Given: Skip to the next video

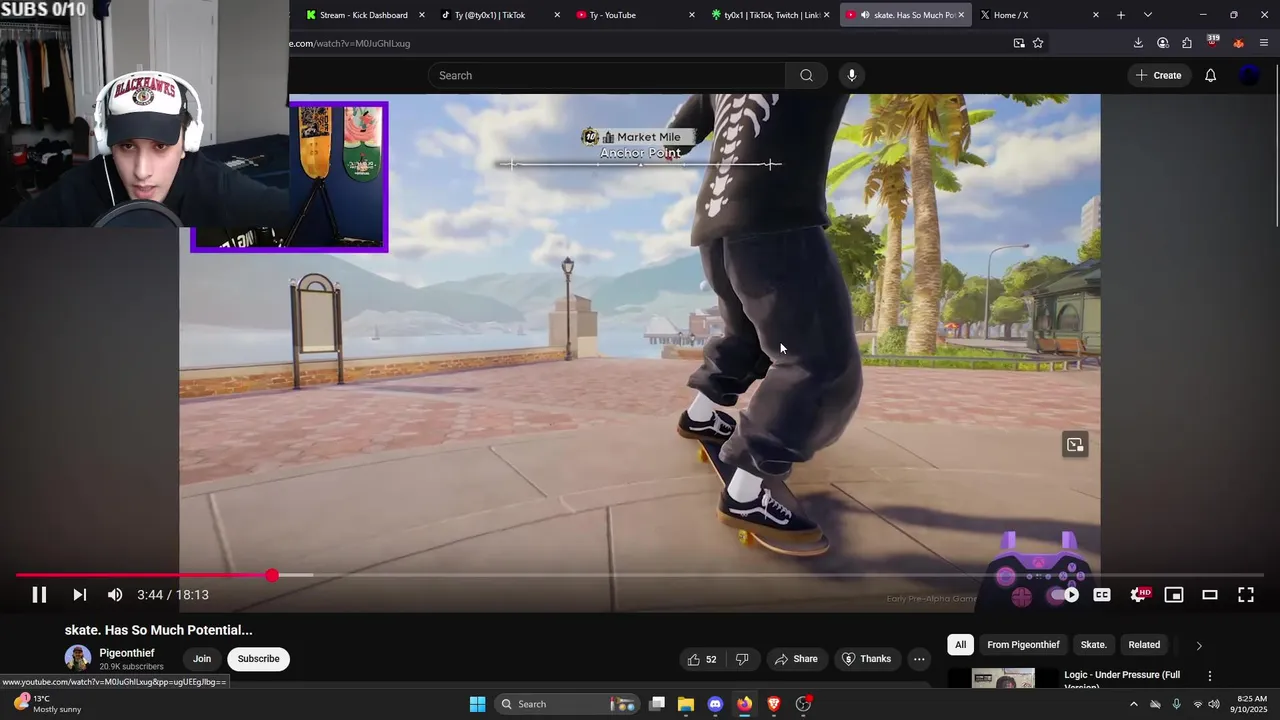Looking at the screenshot, I should (x=79, y=595).
